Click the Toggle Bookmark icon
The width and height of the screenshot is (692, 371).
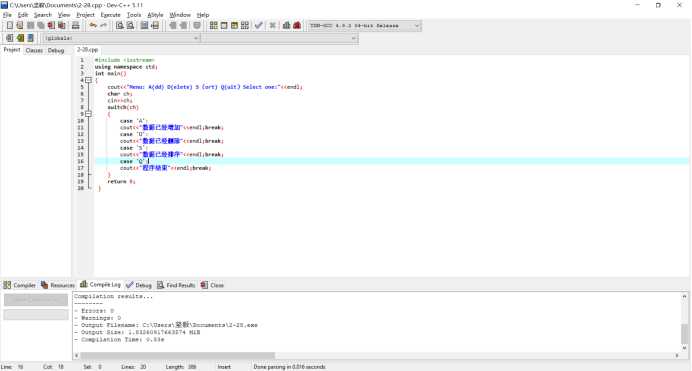point(20,38)
